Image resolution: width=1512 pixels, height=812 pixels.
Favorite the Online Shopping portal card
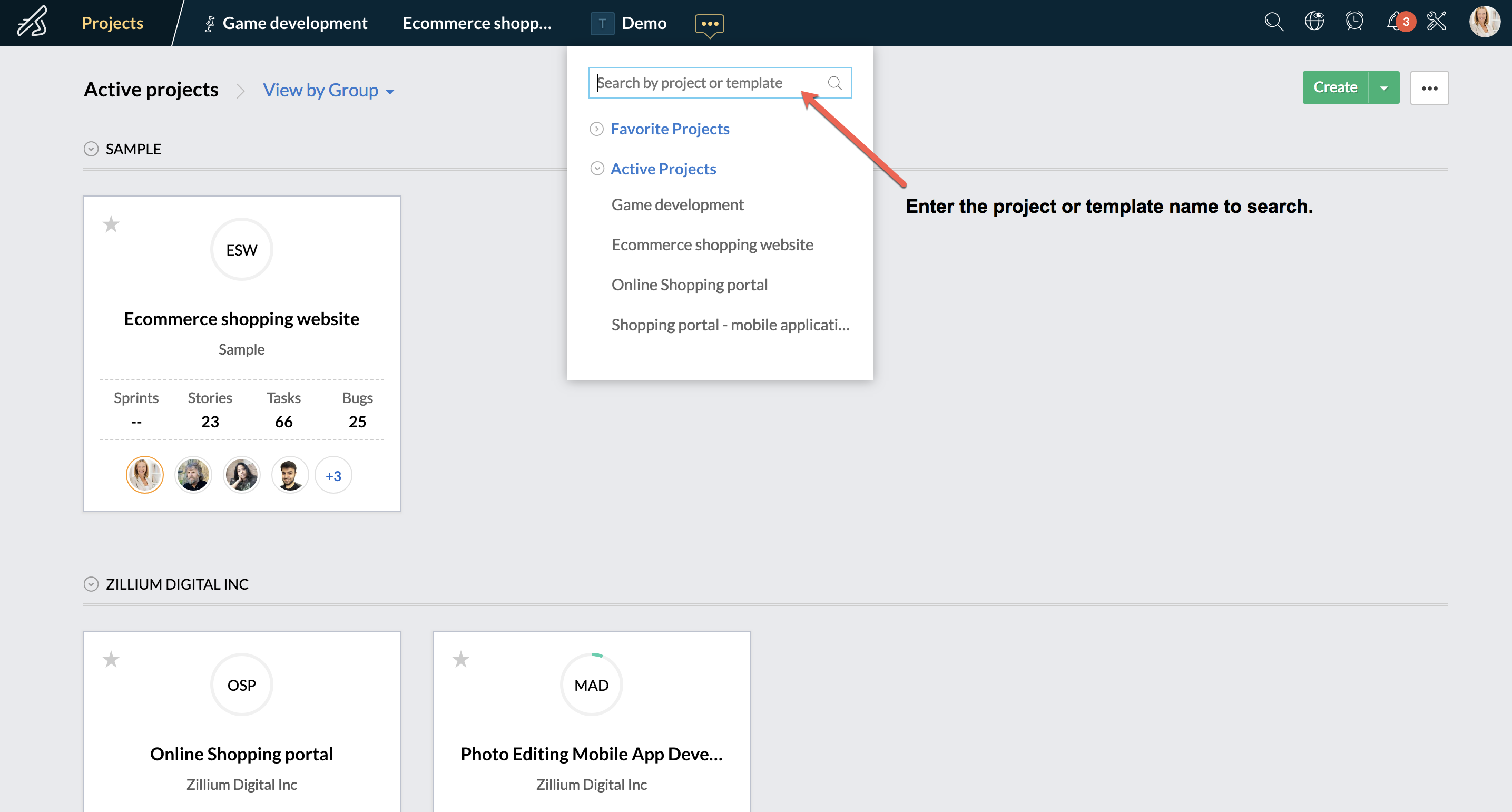[111, 659]
